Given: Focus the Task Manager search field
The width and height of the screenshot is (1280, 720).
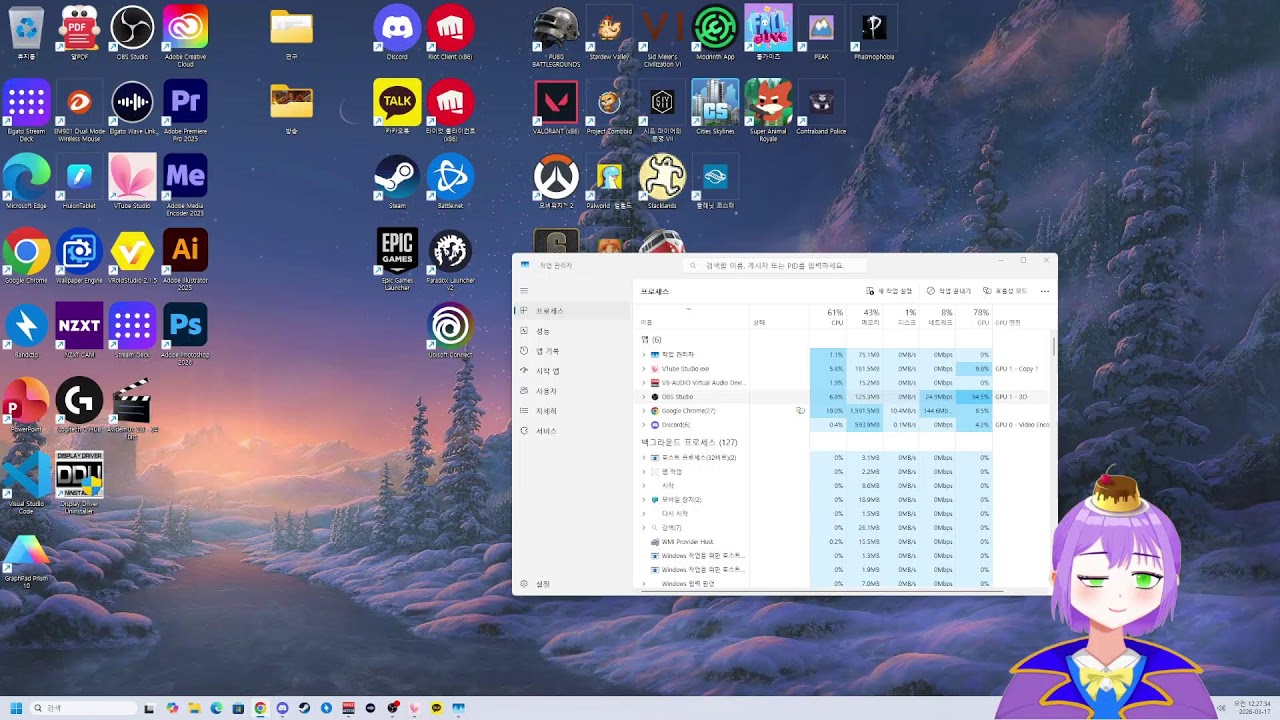Looking at the screenshot, I should 773,266.
